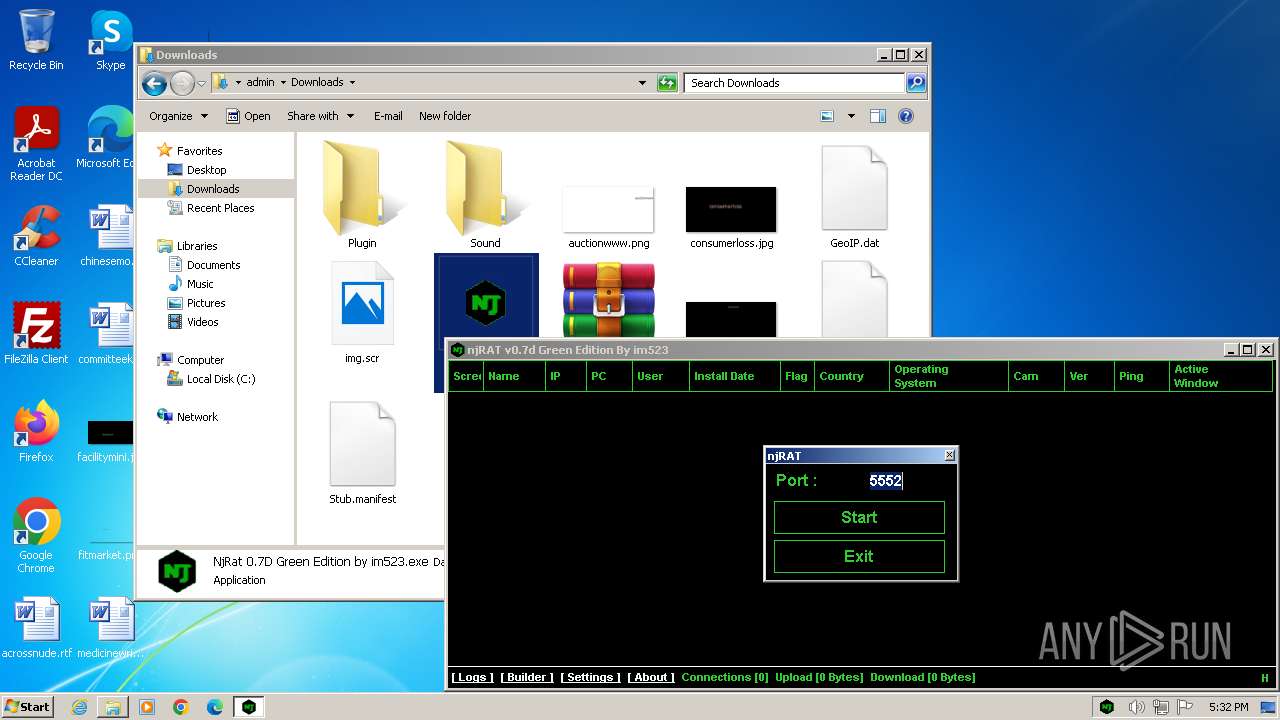This screenshot has height=720, width=1280.
Task: Select the GeoIP.dat file
Action: coord(854,196)
